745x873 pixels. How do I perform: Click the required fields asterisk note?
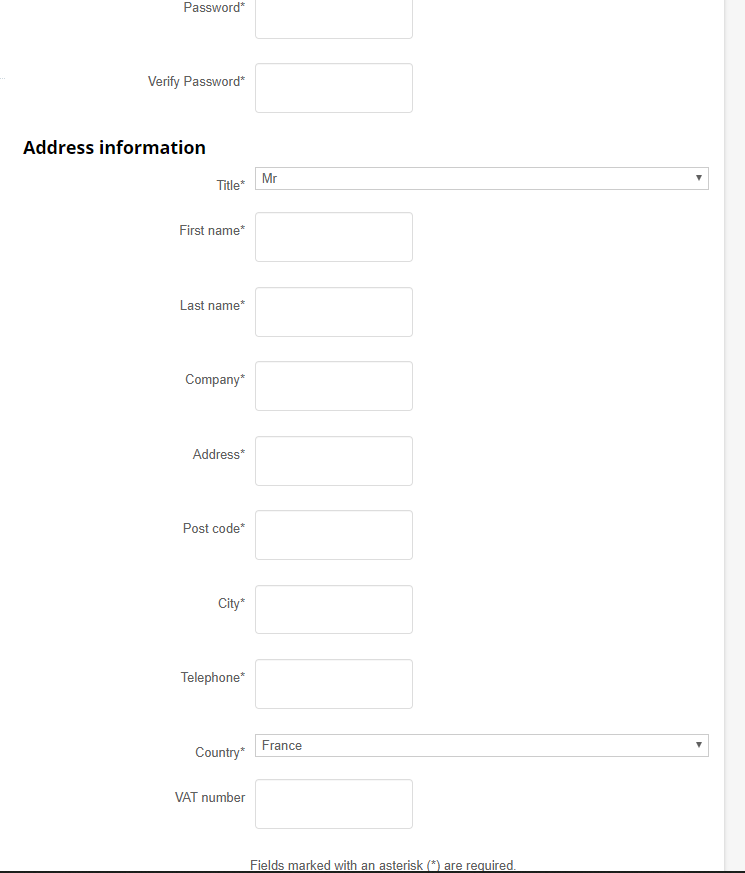(382, 865)
